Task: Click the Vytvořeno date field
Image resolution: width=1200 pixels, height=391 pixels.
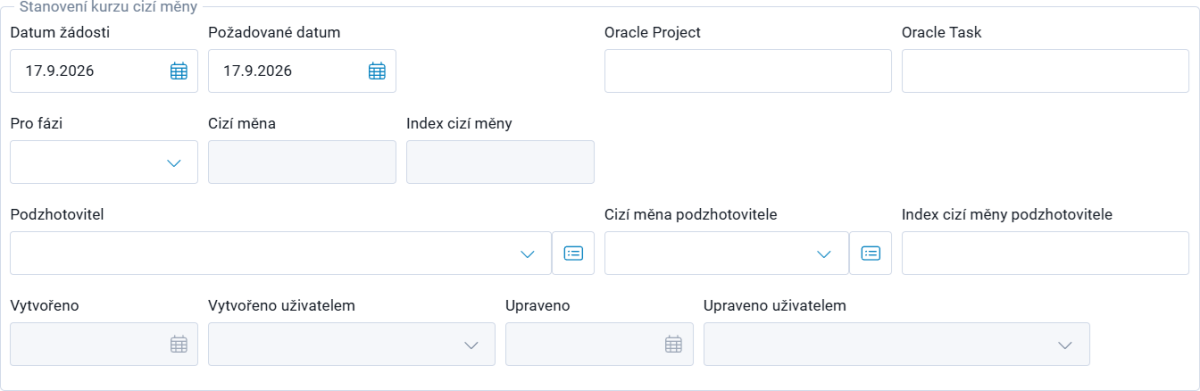Action: [x=104, y=344]
